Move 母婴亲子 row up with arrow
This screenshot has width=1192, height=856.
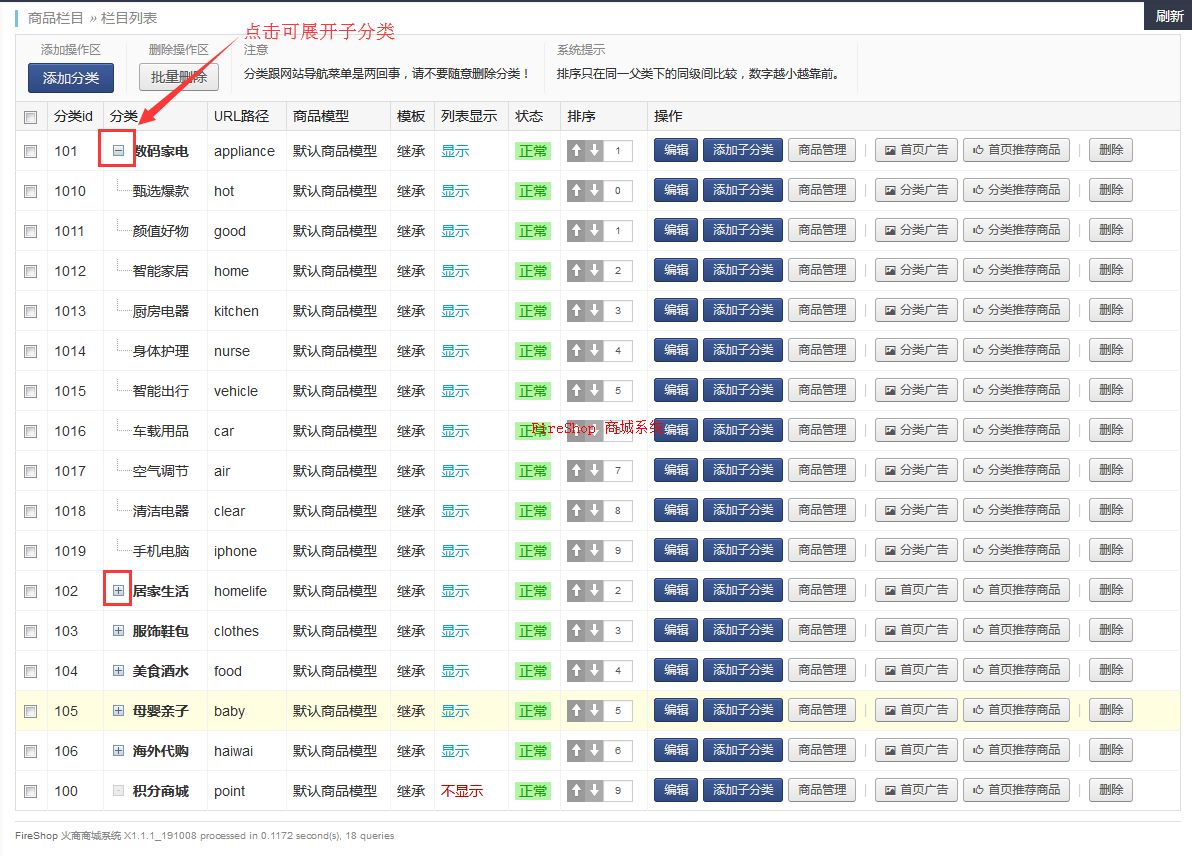(576, 711)
